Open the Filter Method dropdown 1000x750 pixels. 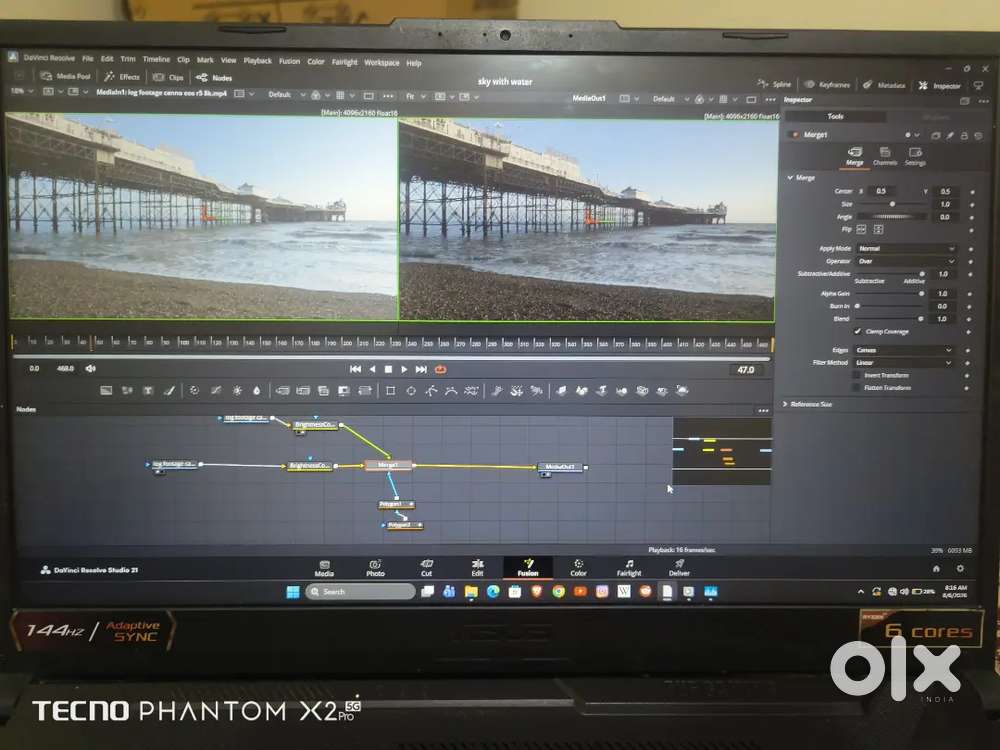tap(903, 362)
